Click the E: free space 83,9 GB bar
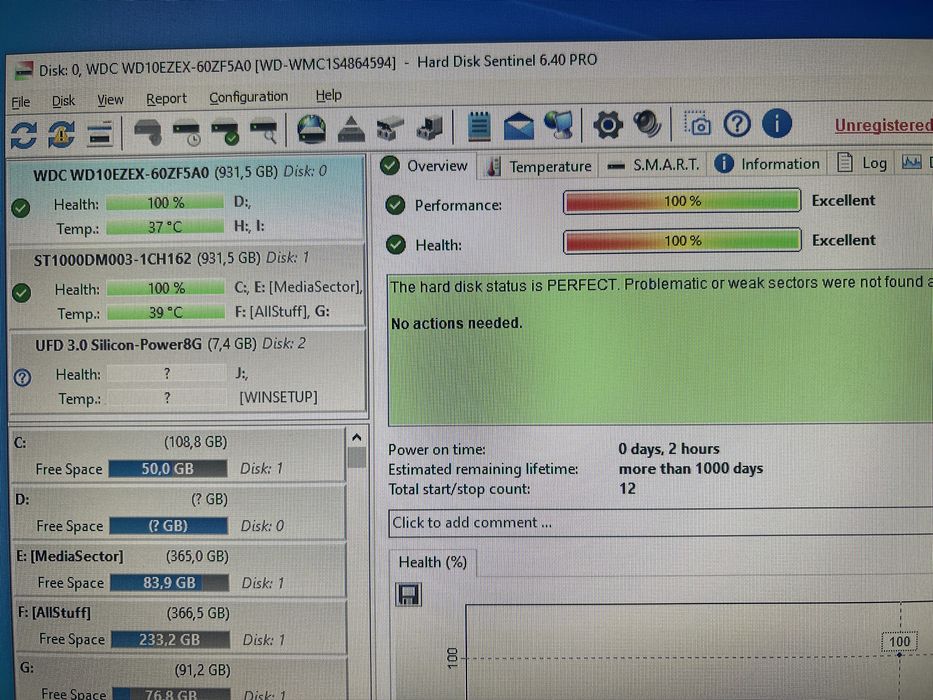The height and width of the screenshot is (700, 933). tap(169, 582)
